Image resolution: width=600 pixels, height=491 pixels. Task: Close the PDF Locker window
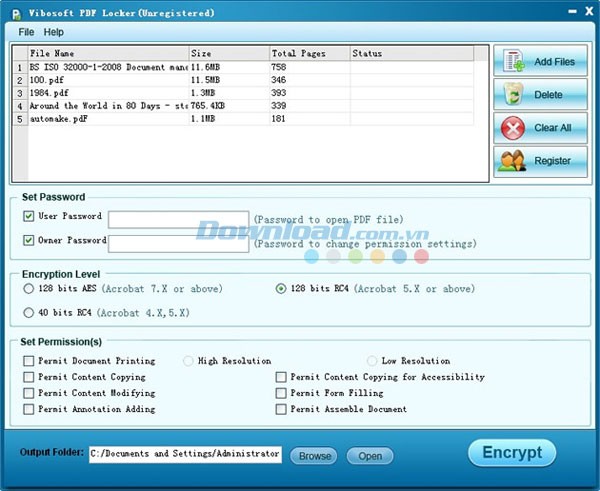coord(589,11)
